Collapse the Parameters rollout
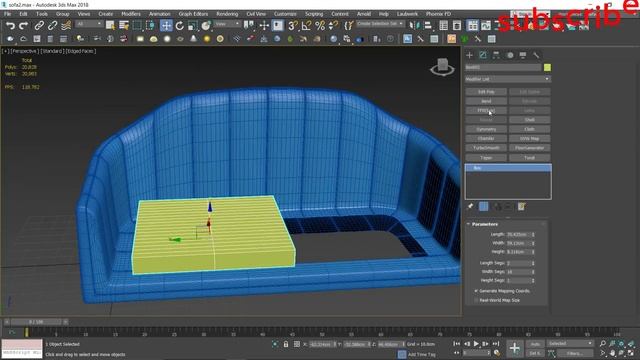The height and width of the screenshot is (360, 640). pyautogui.click(x=484, y=224)
